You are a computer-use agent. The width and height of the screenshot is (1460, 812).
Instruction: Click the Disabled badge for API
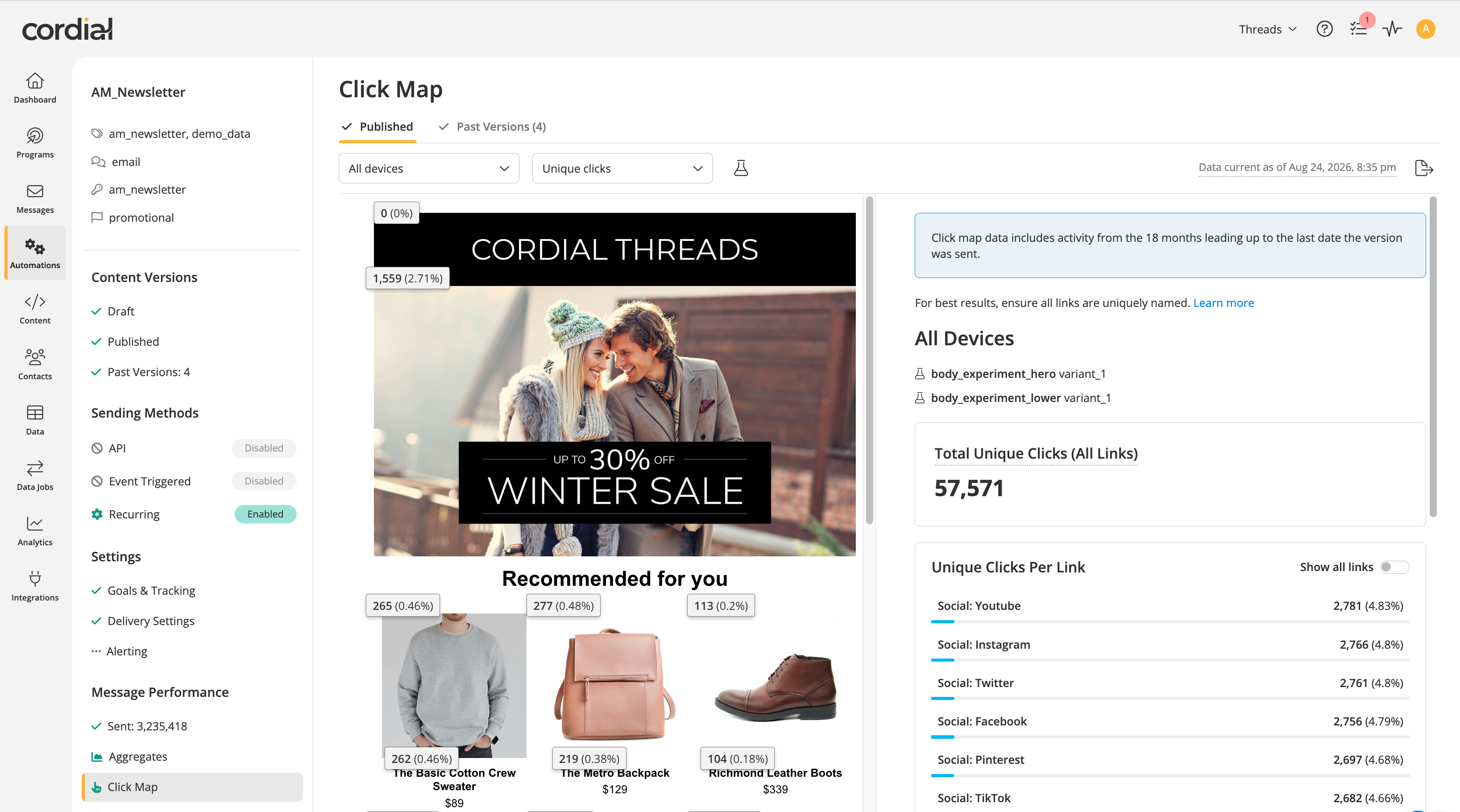[264, 448]
